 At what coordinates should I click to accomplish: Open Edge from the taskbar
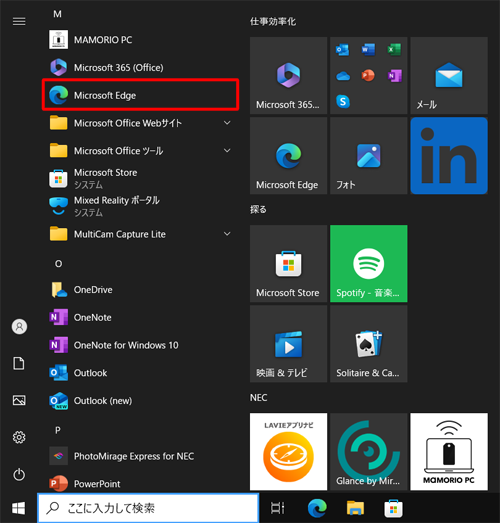317,508
